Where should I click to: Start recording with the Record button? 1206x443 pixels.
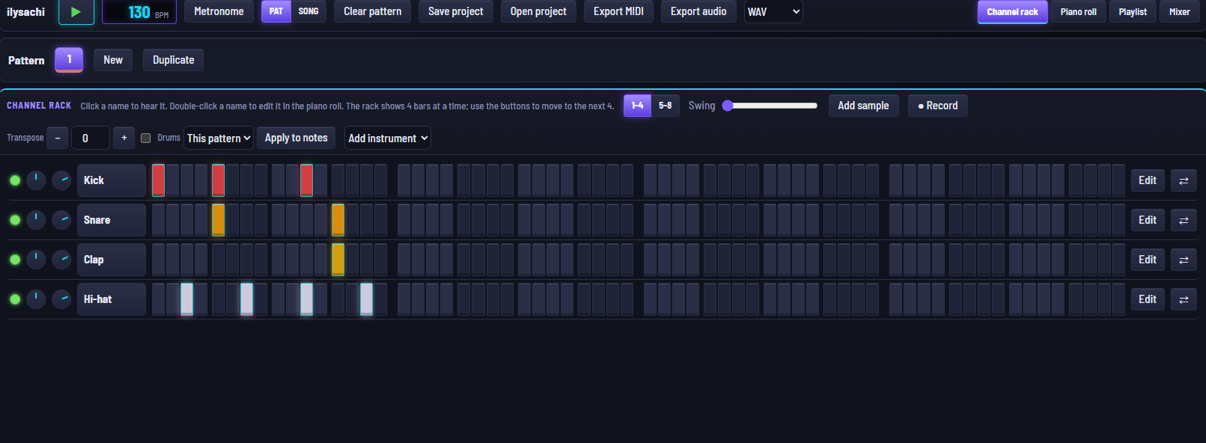click(938, 105)
